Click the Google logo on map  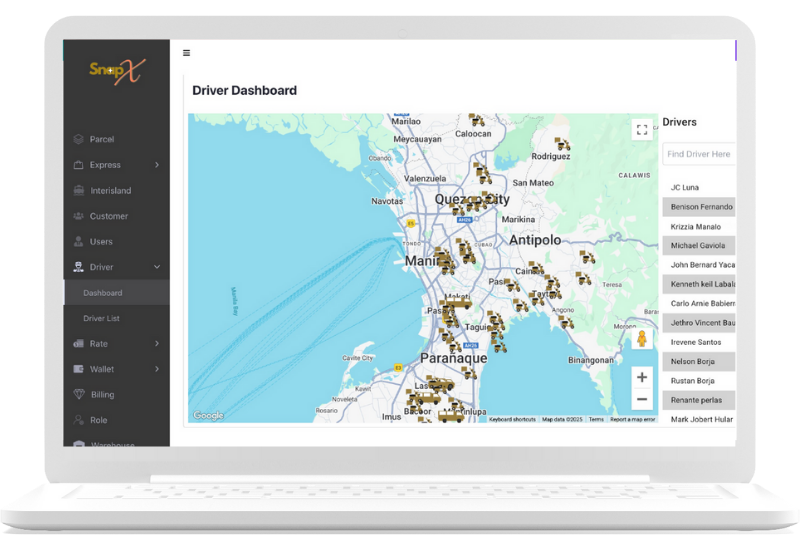click(x=208, y=415)
